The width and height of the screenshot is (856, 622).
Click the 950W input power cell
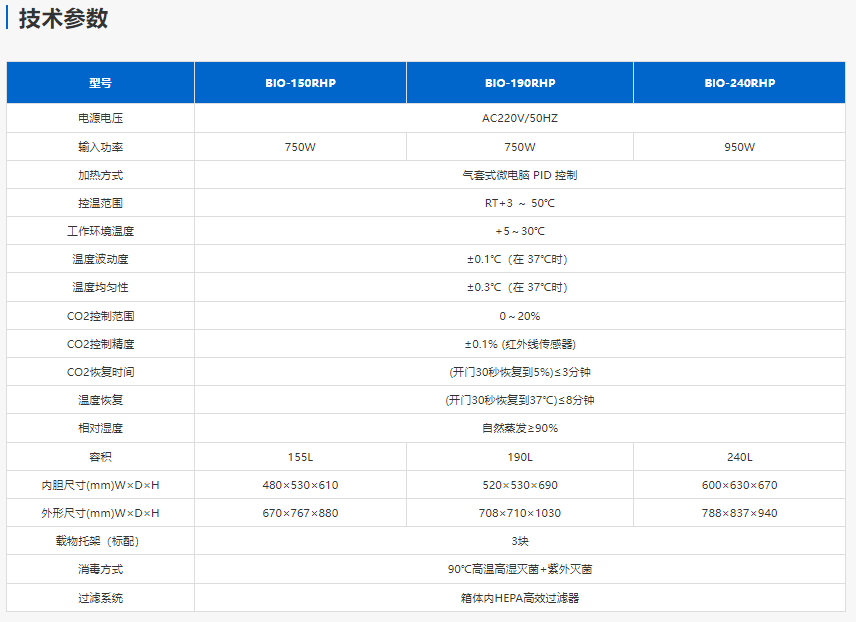(739, 147)
